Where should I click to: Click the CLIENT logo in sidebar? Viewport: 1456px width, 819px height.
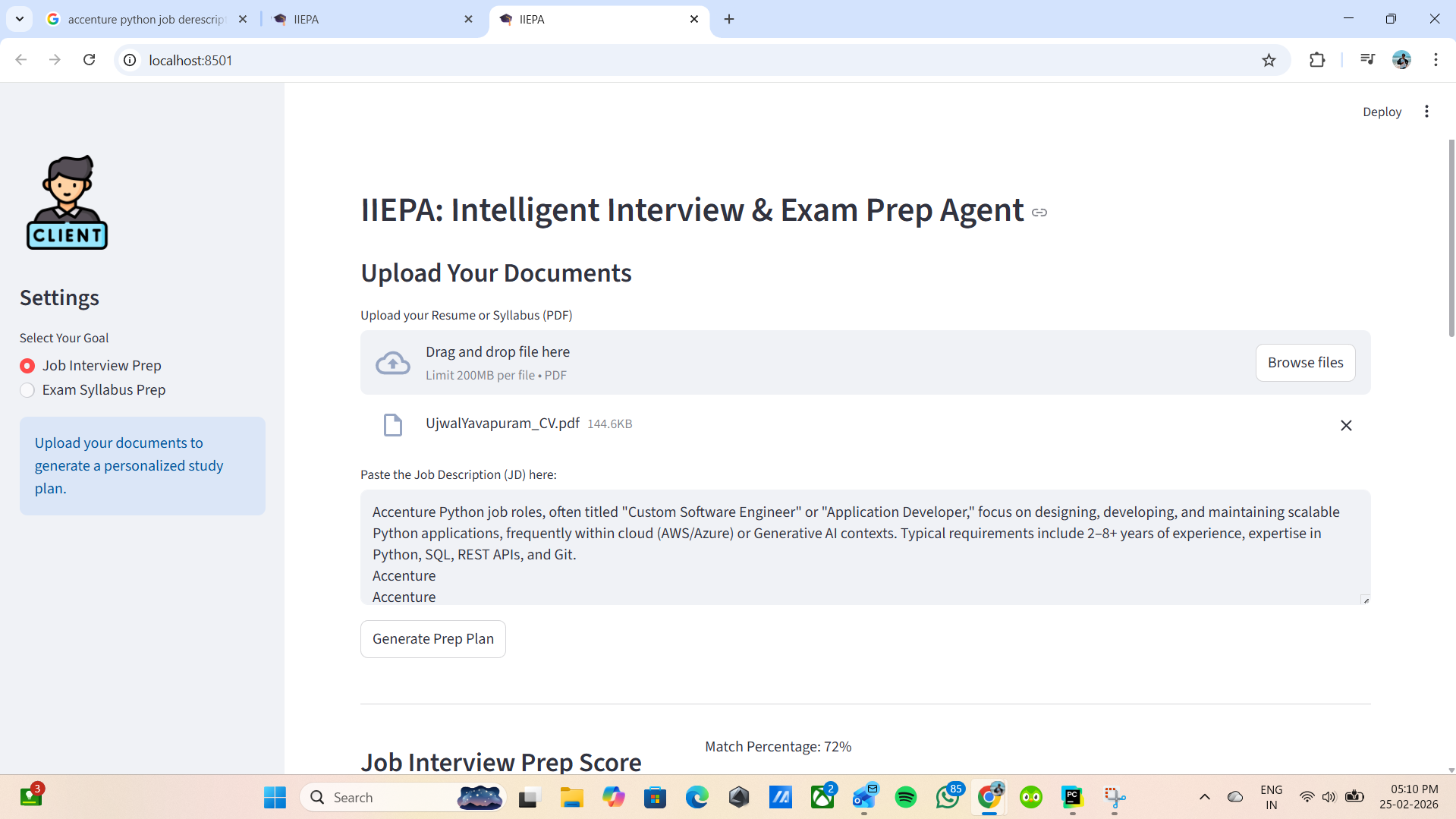[67, 203]
